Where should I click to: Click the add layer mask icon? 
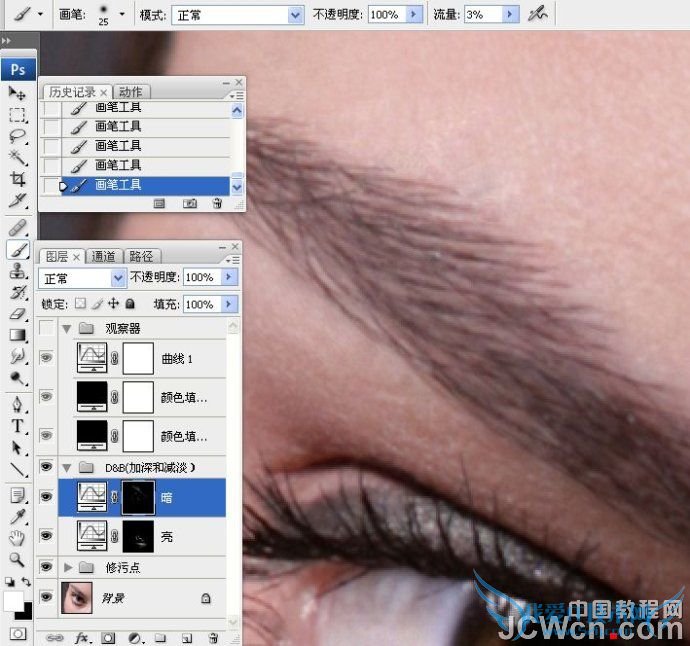(108, 637)
